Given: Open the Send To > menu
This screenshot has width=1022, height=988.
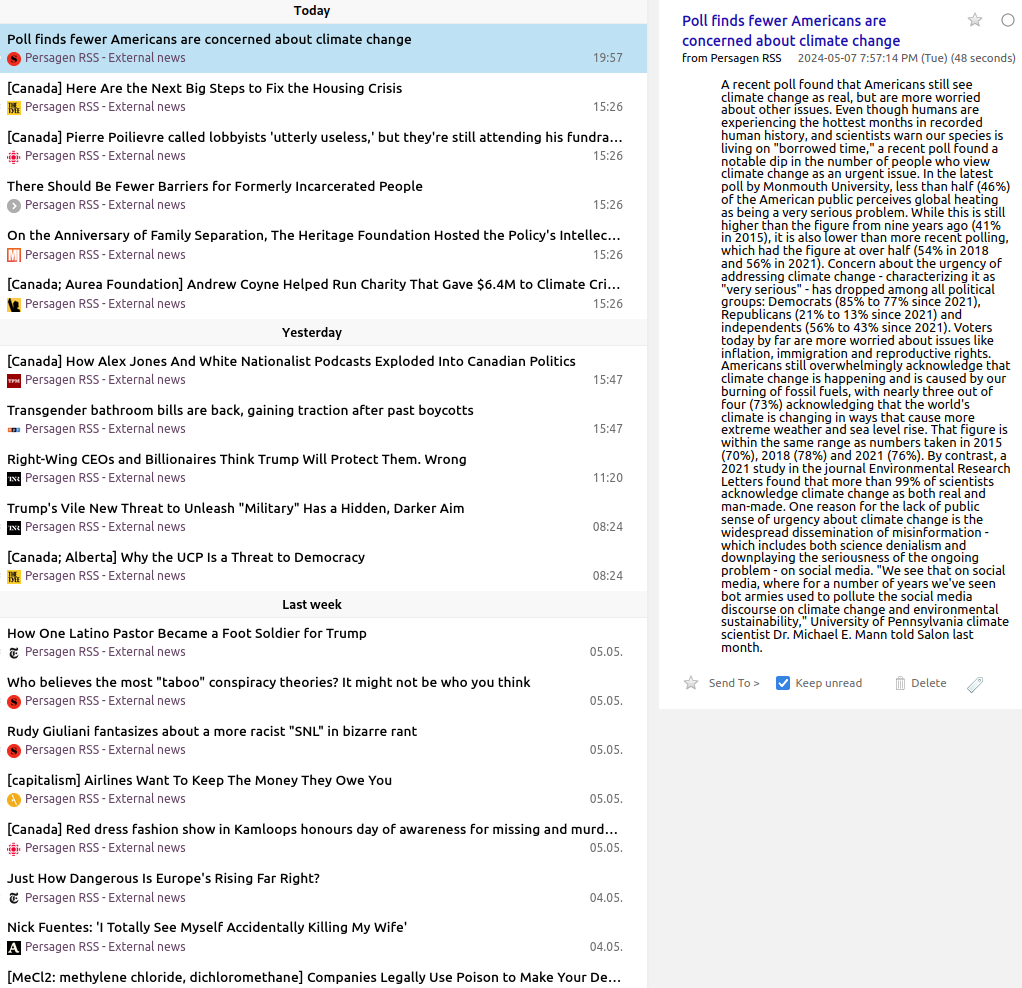Looking at the screenshot, I should (x=734, y=683).
